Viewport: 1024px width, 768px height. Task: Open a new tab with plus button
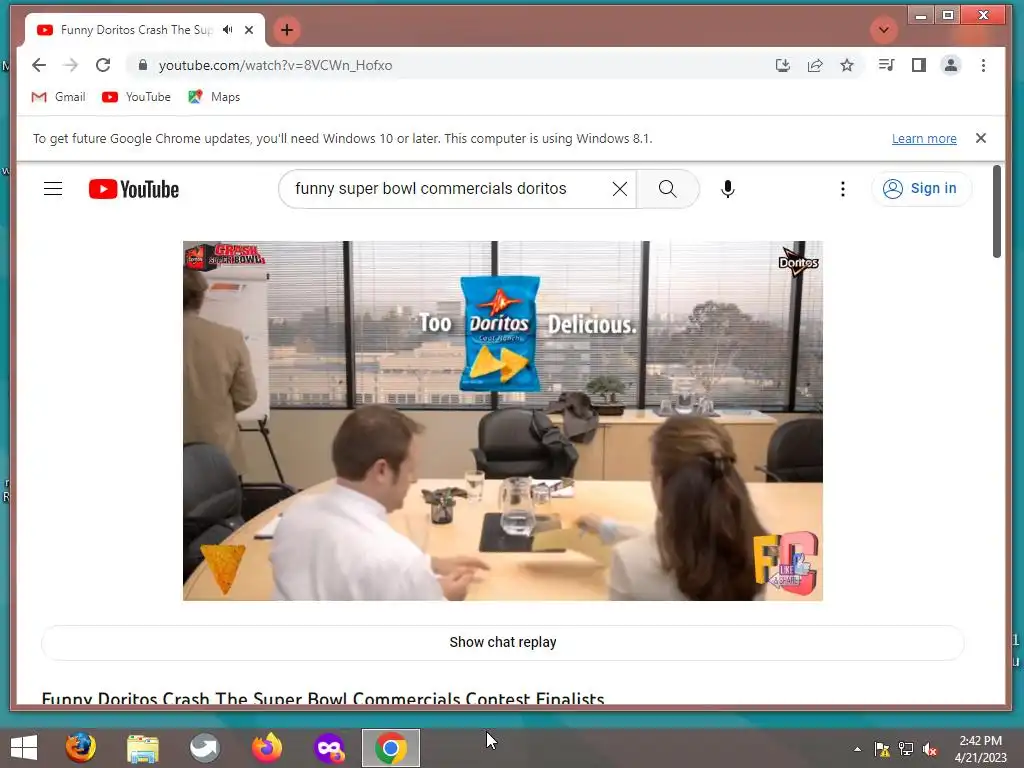pos(287,30)
